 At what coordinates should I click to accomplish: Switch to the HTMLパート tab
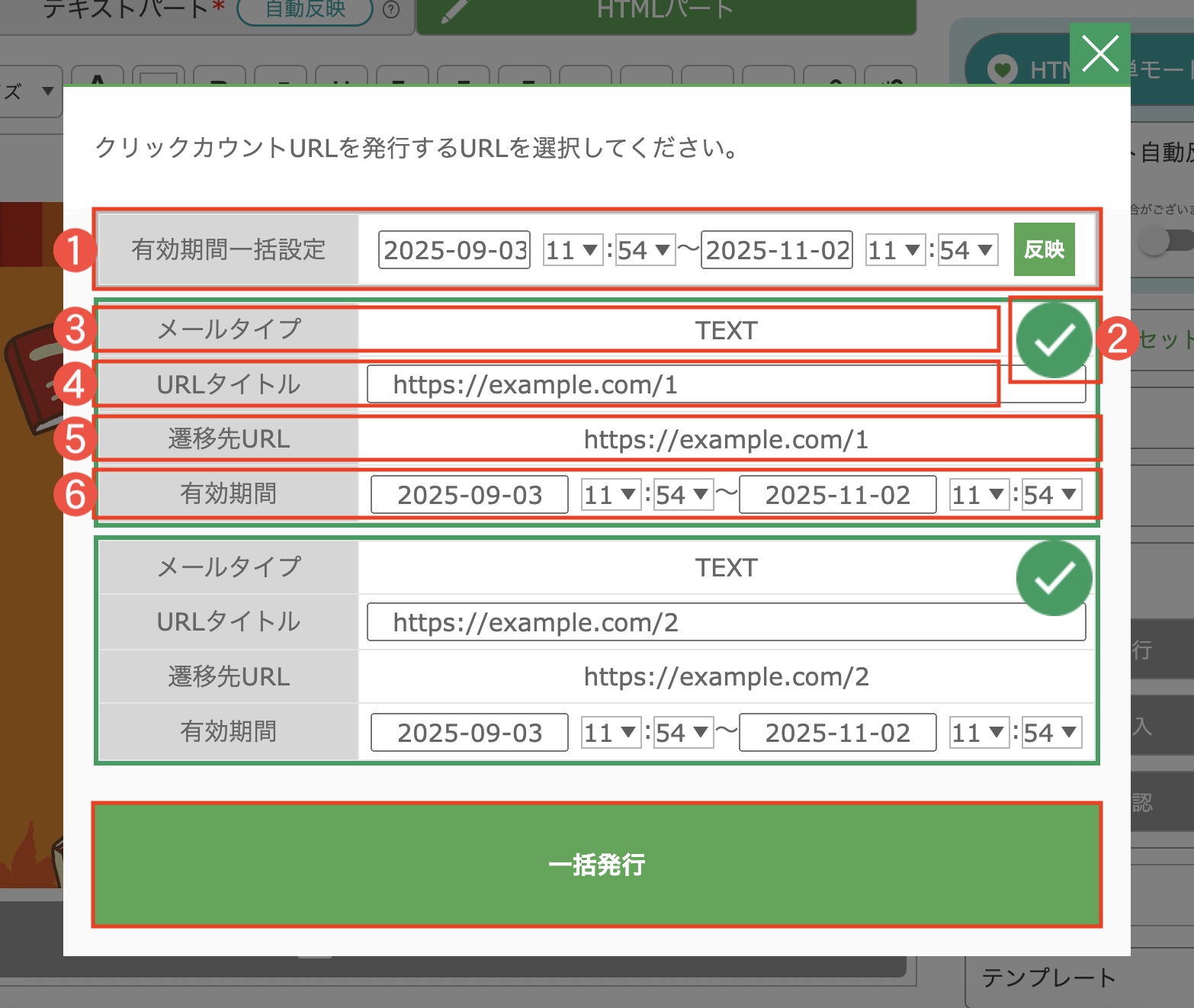666,12
